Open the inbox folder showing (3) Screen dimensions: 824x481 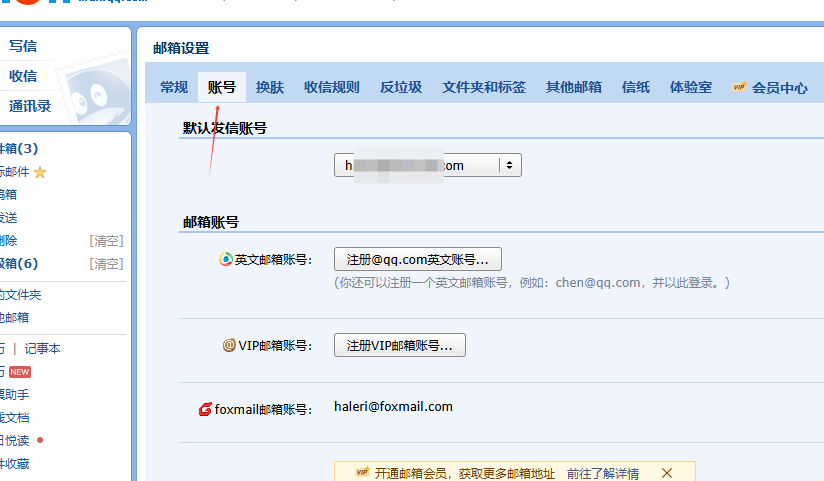(x=19, y=149)
